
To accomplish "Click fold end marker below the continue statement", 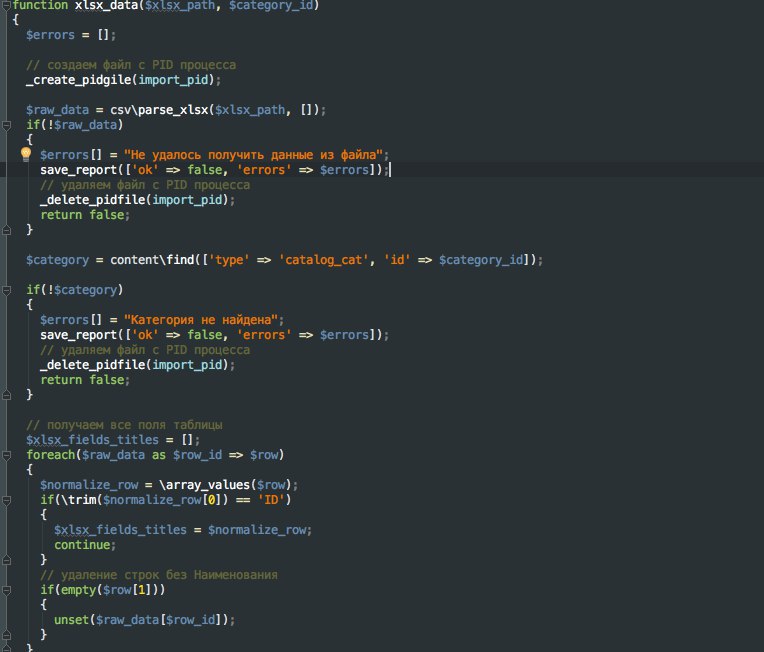I will pos(6,560).
